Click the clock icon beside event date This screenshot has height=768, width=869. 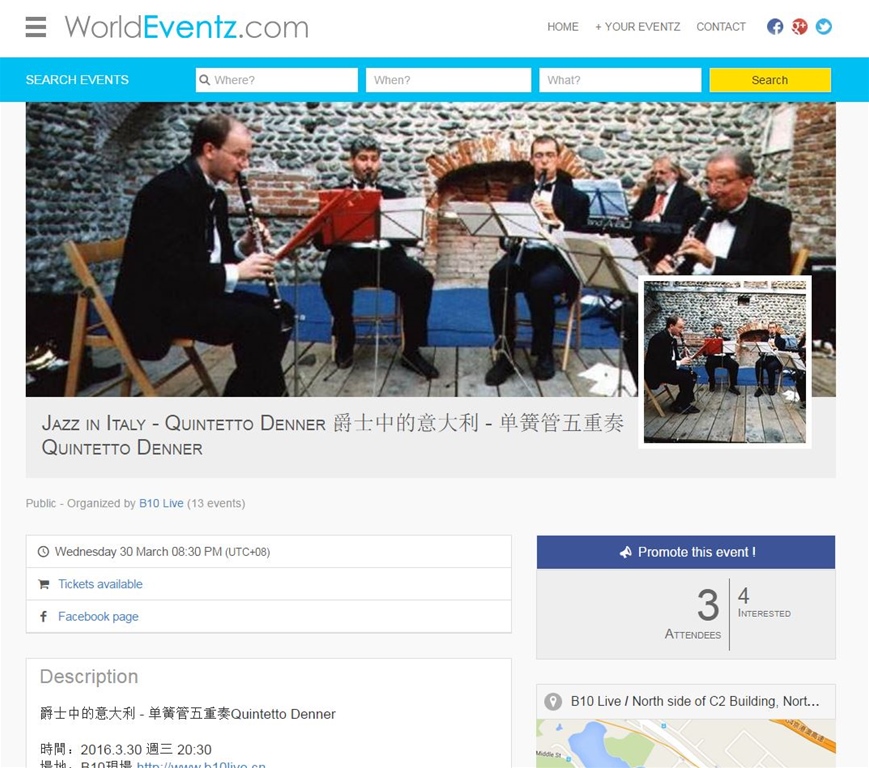click(x=43, y=552)
